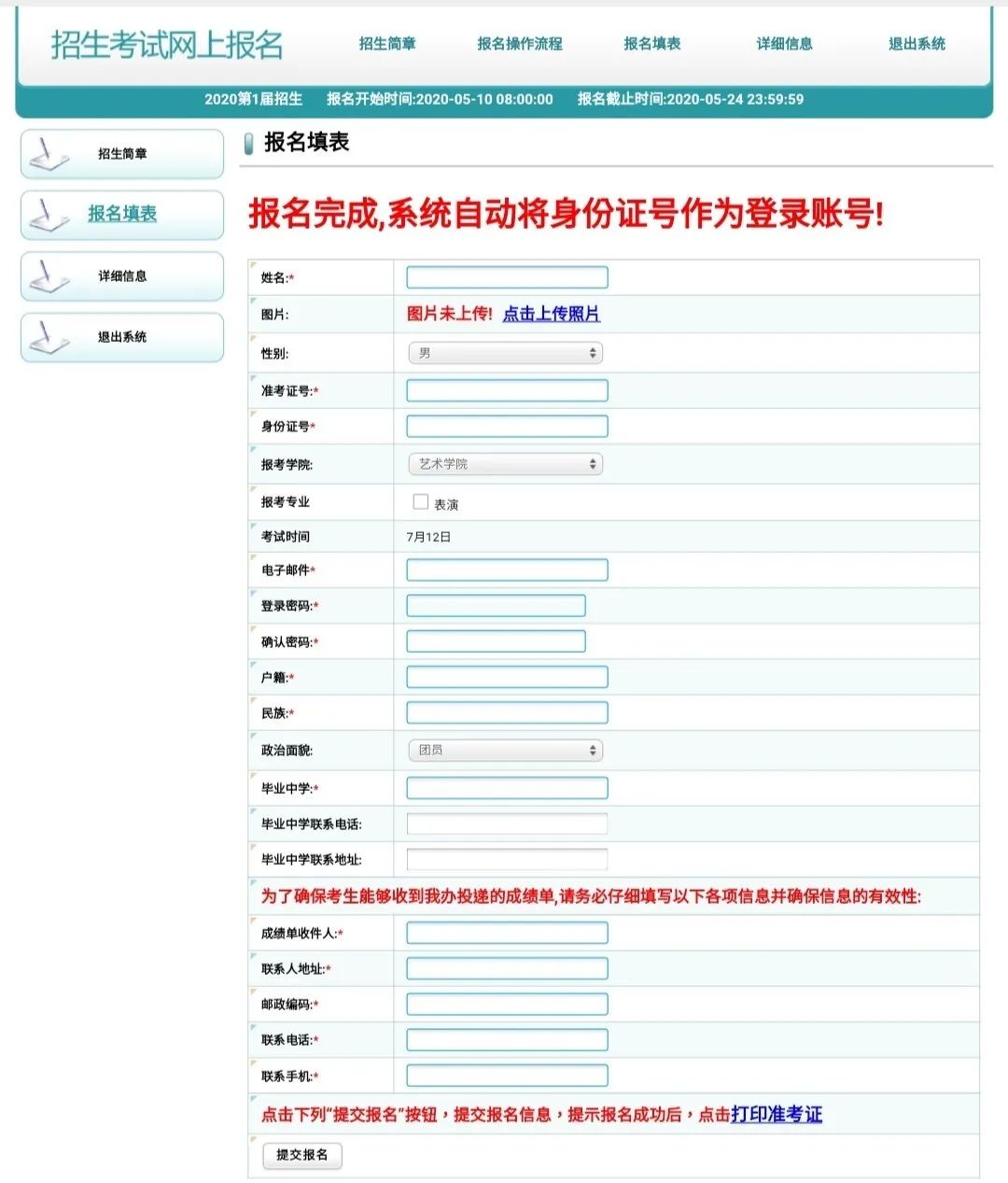1008x1183 pixels.
Task: Select the 电子邮件 email text box
Action: (507, 570)
